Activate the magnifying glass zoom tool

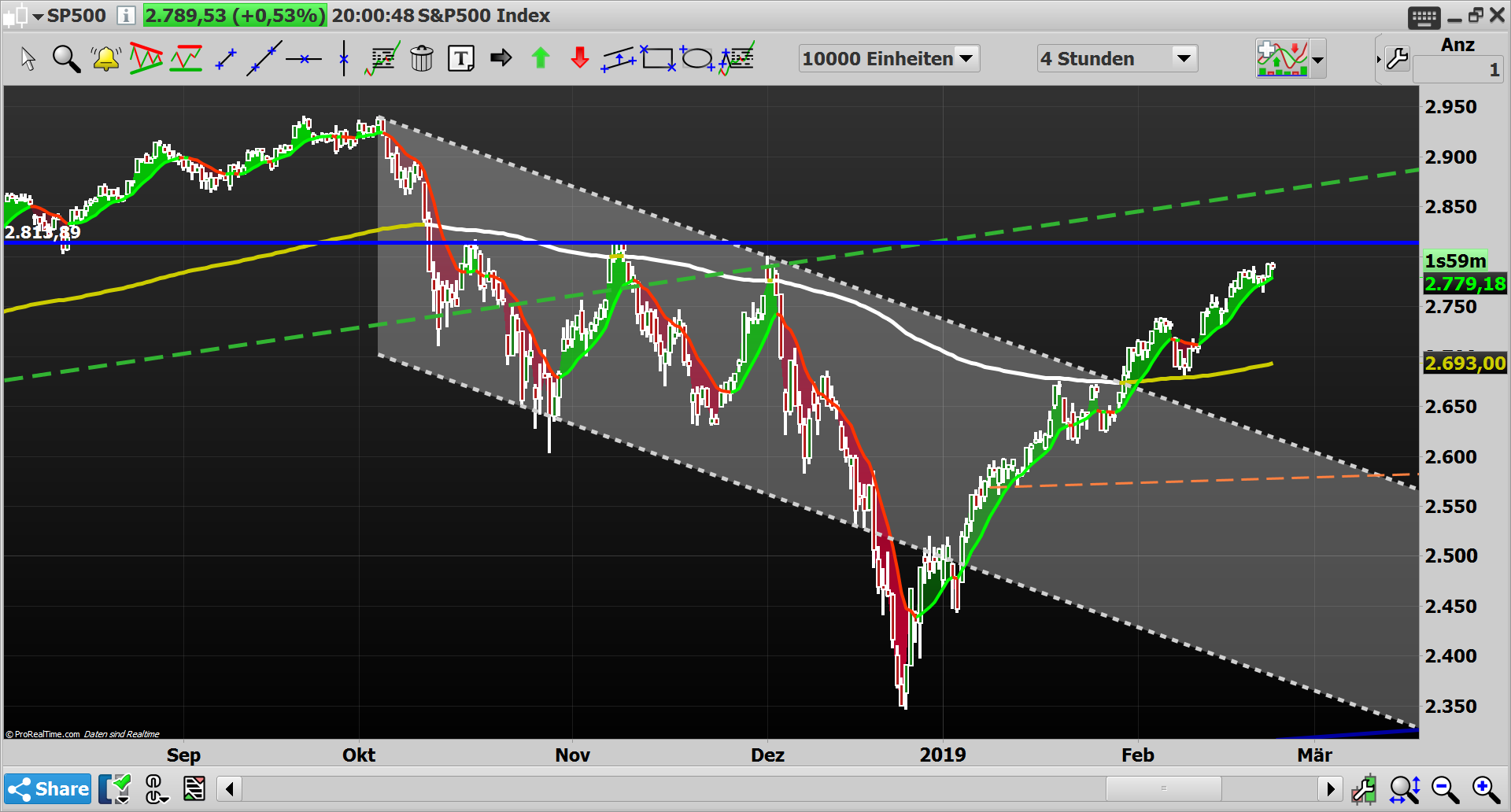tap(66, 59)
